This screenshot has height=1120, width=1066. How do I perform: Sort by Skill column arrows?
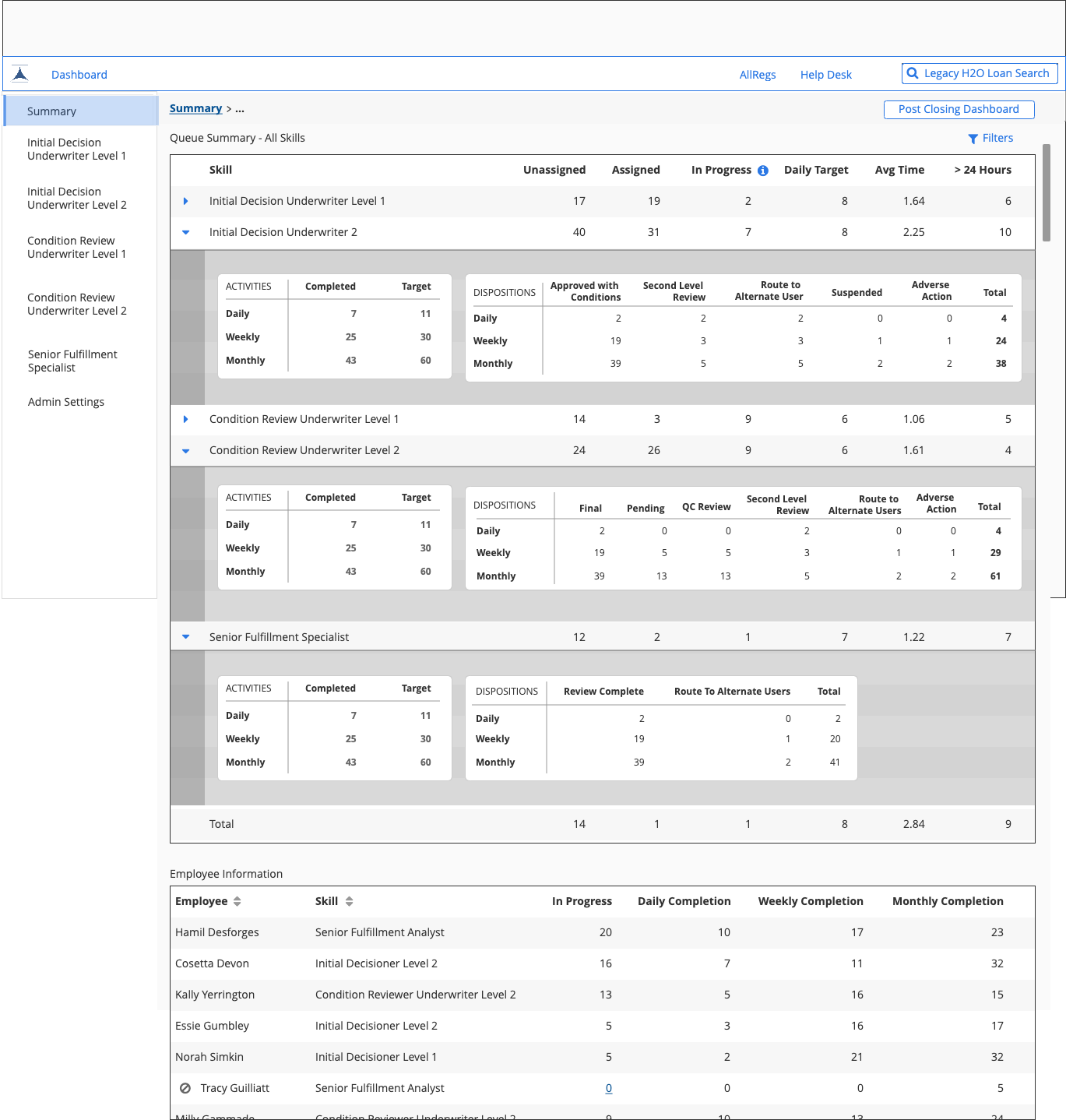(x=350, y=901)
